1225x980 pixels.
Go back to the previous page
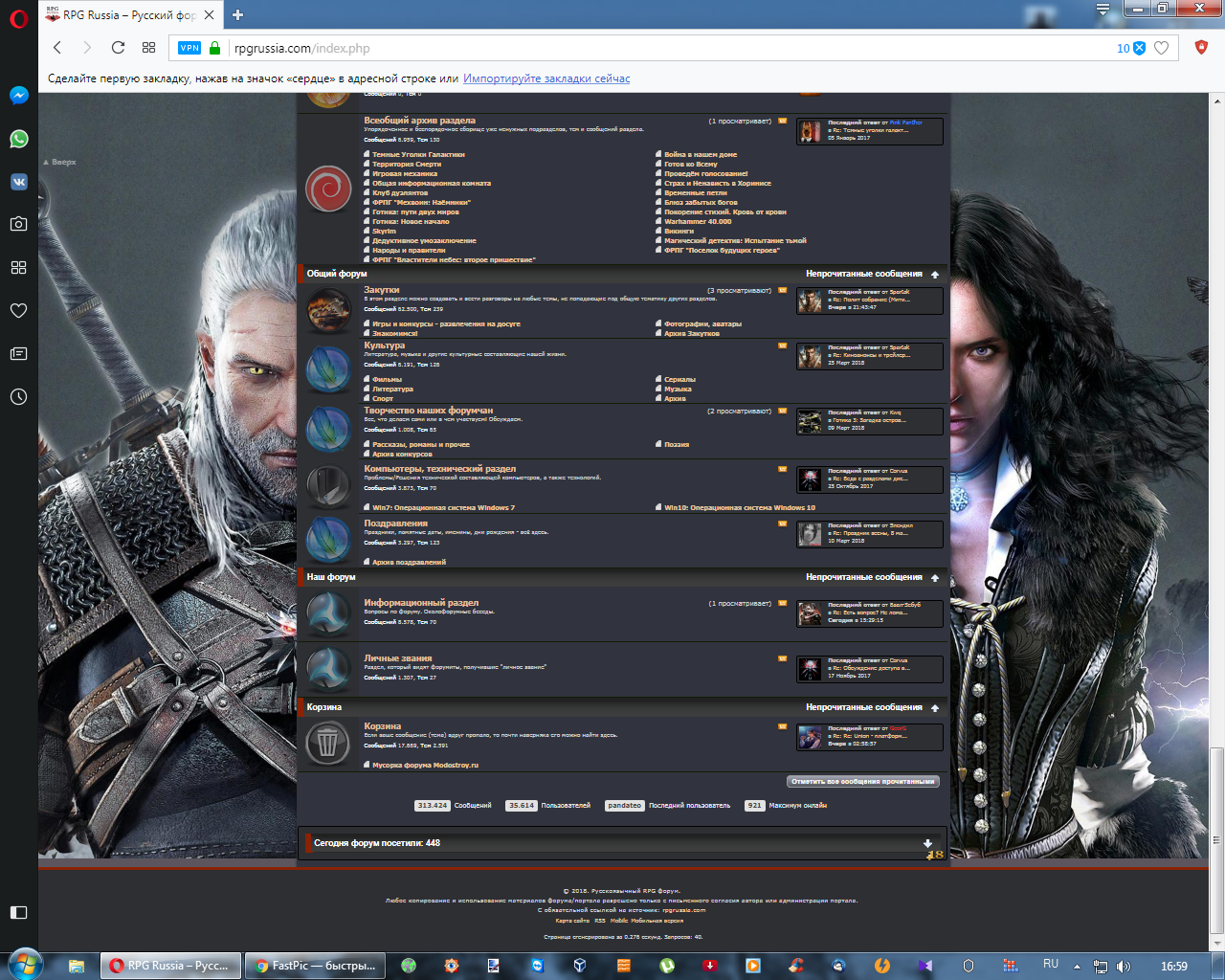(x=57, y=48)
